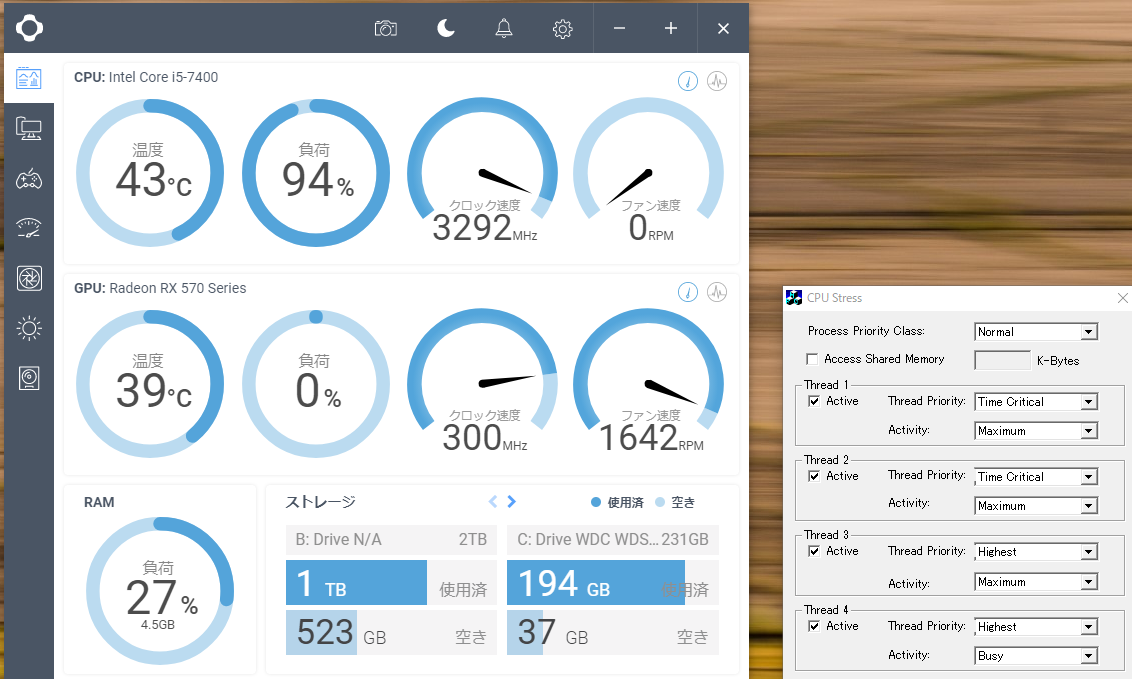The image size is (1132, 679).
Task: Click the C: Drive WDC WDS header
Action: (x=613, y=540)
